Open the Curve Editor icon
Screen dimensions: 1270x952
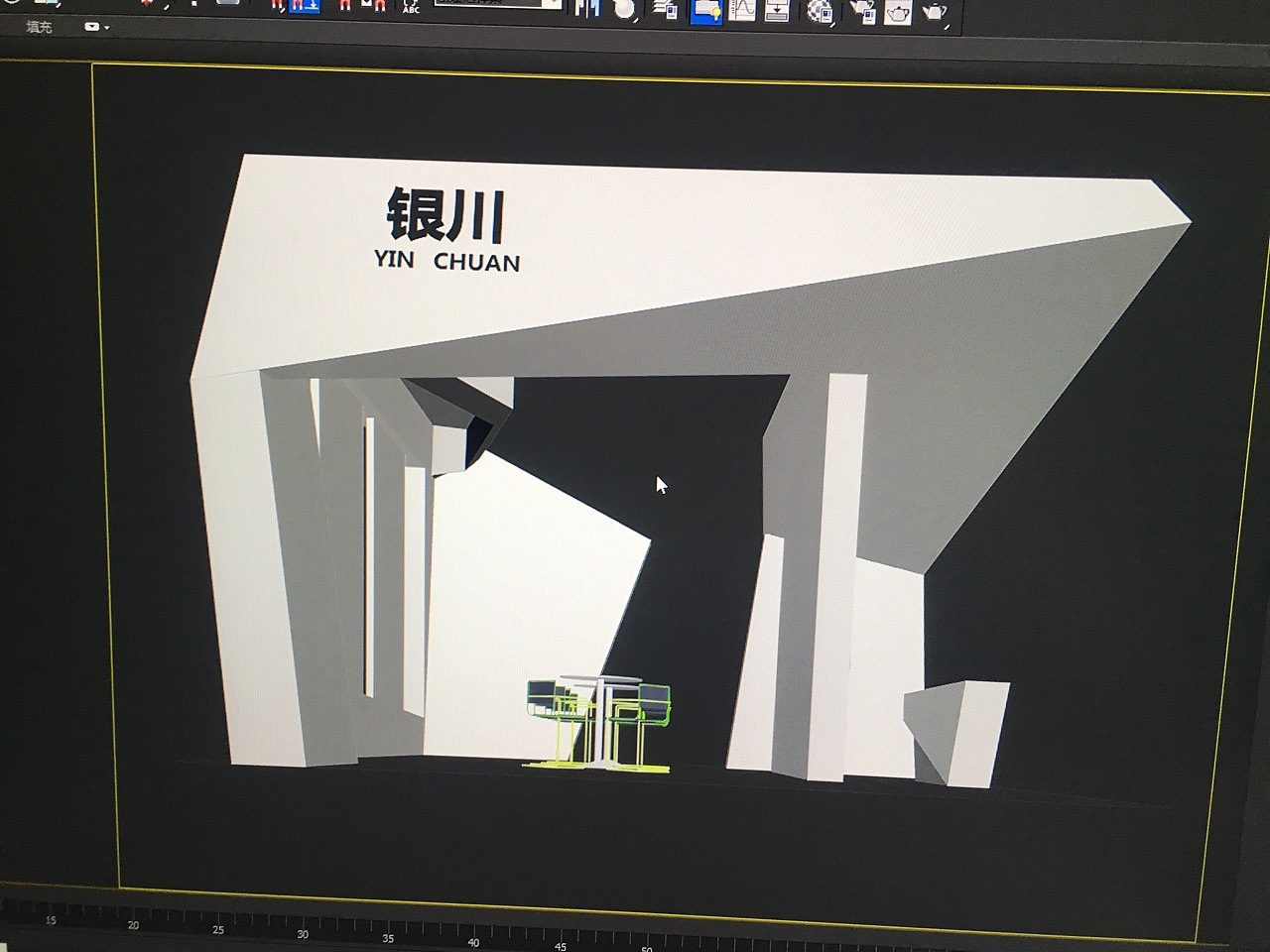742,10
